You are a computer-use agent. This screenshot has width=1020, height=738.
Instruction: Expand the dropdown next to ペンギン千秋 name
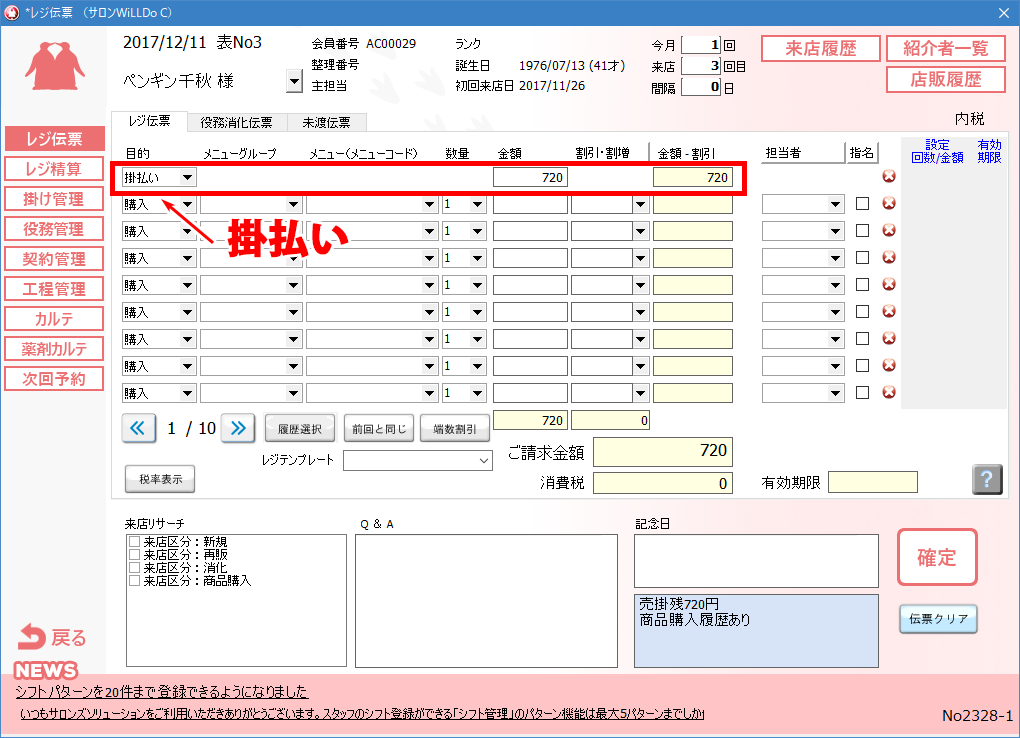293,80
